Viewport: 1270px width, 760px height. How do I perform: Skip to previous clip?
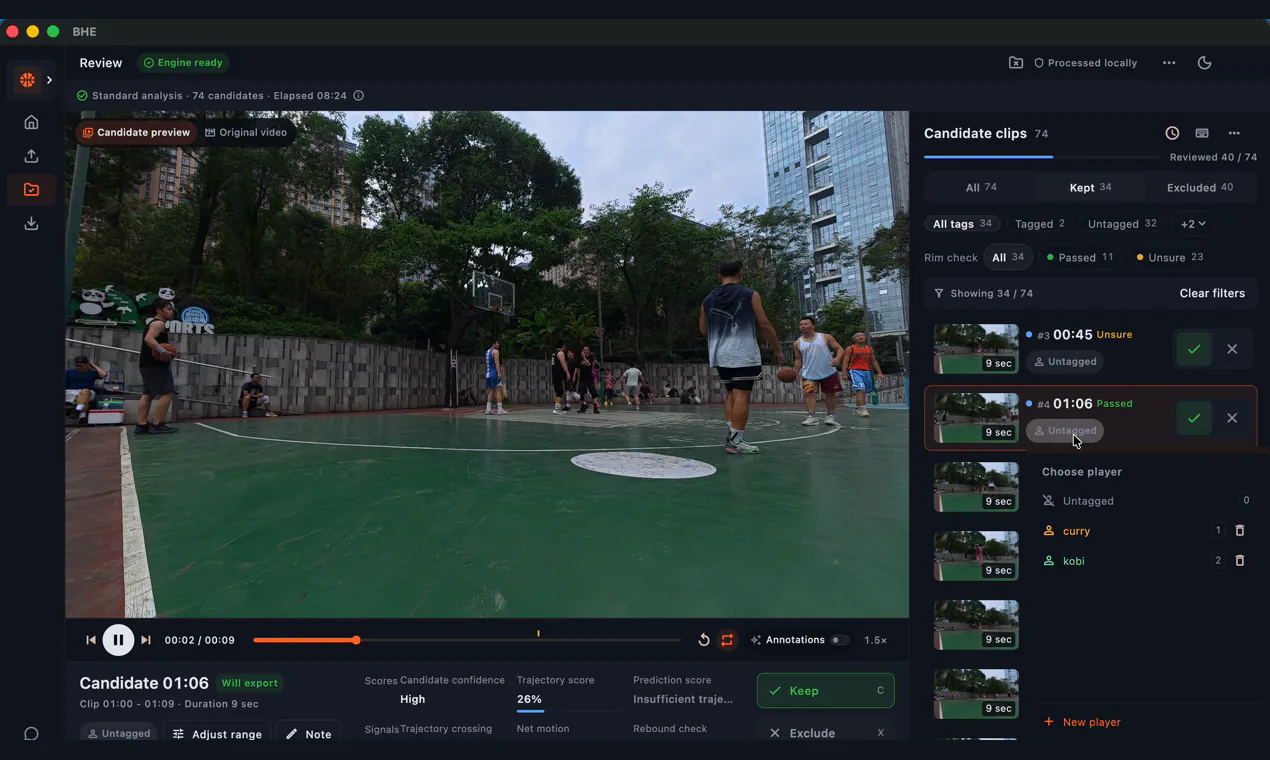[91, 640]
